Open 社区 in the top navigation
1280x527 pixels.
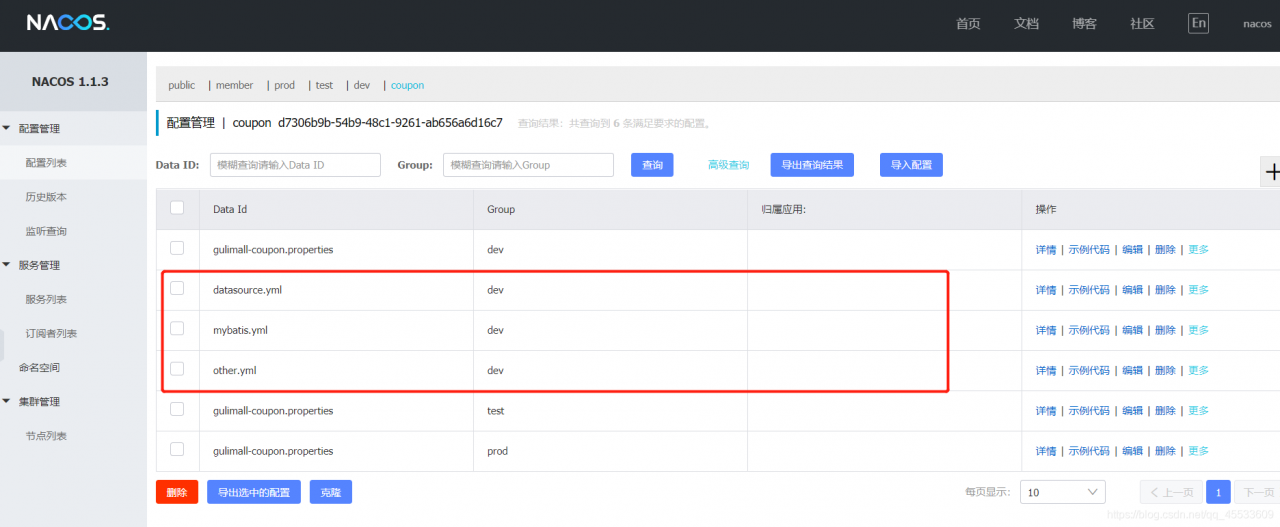(x=1142, y=24)
